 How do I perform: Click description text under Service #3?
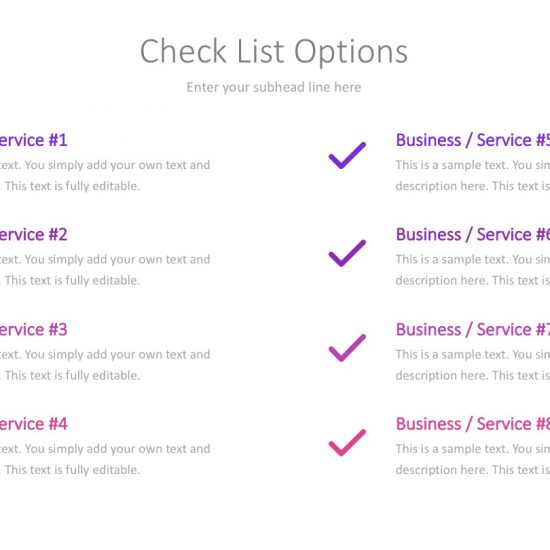pyautogui.click(x=105, y=365)
